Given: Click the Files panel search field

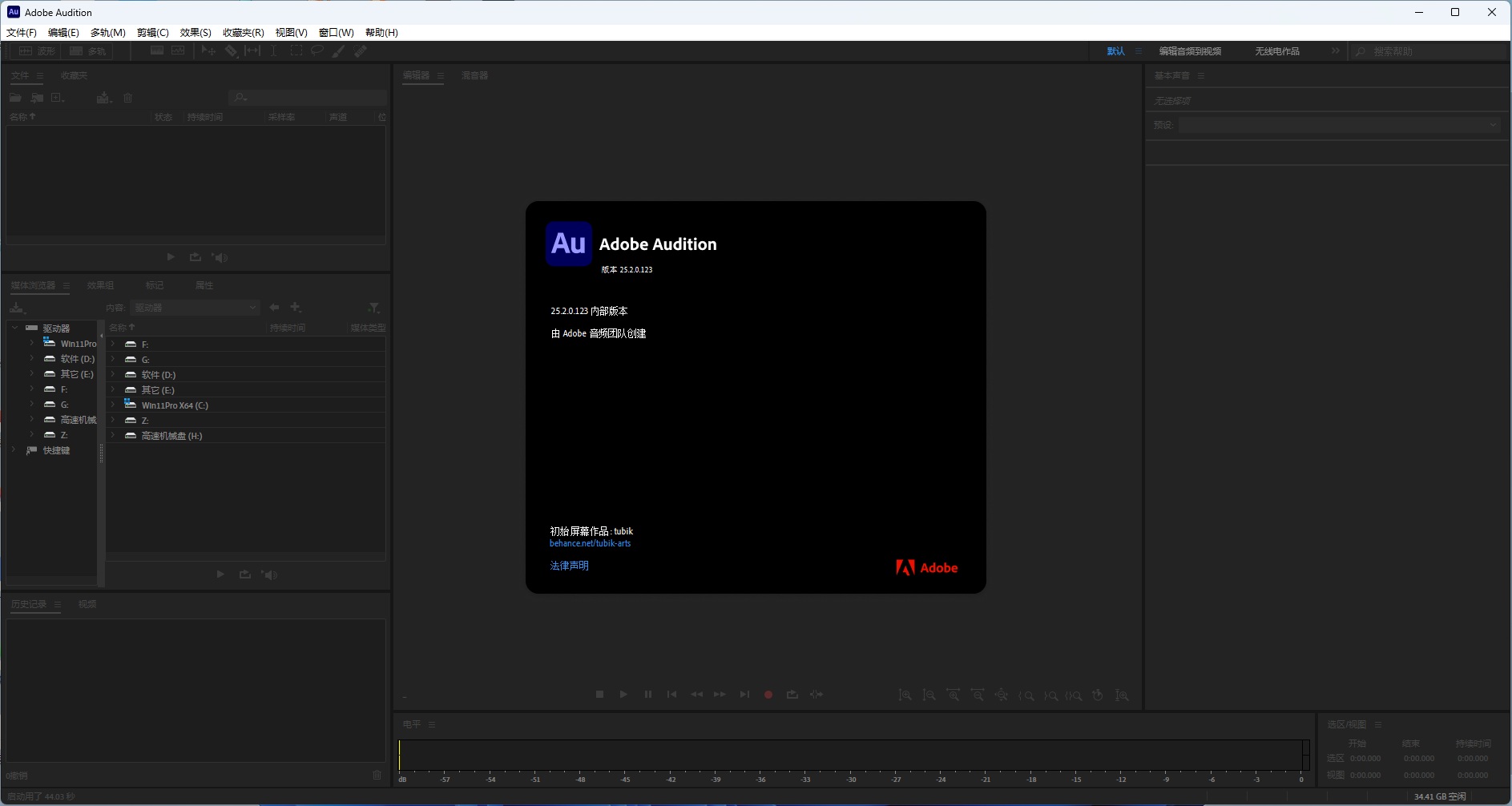Looking at the screenshot, I should (308, 98).
